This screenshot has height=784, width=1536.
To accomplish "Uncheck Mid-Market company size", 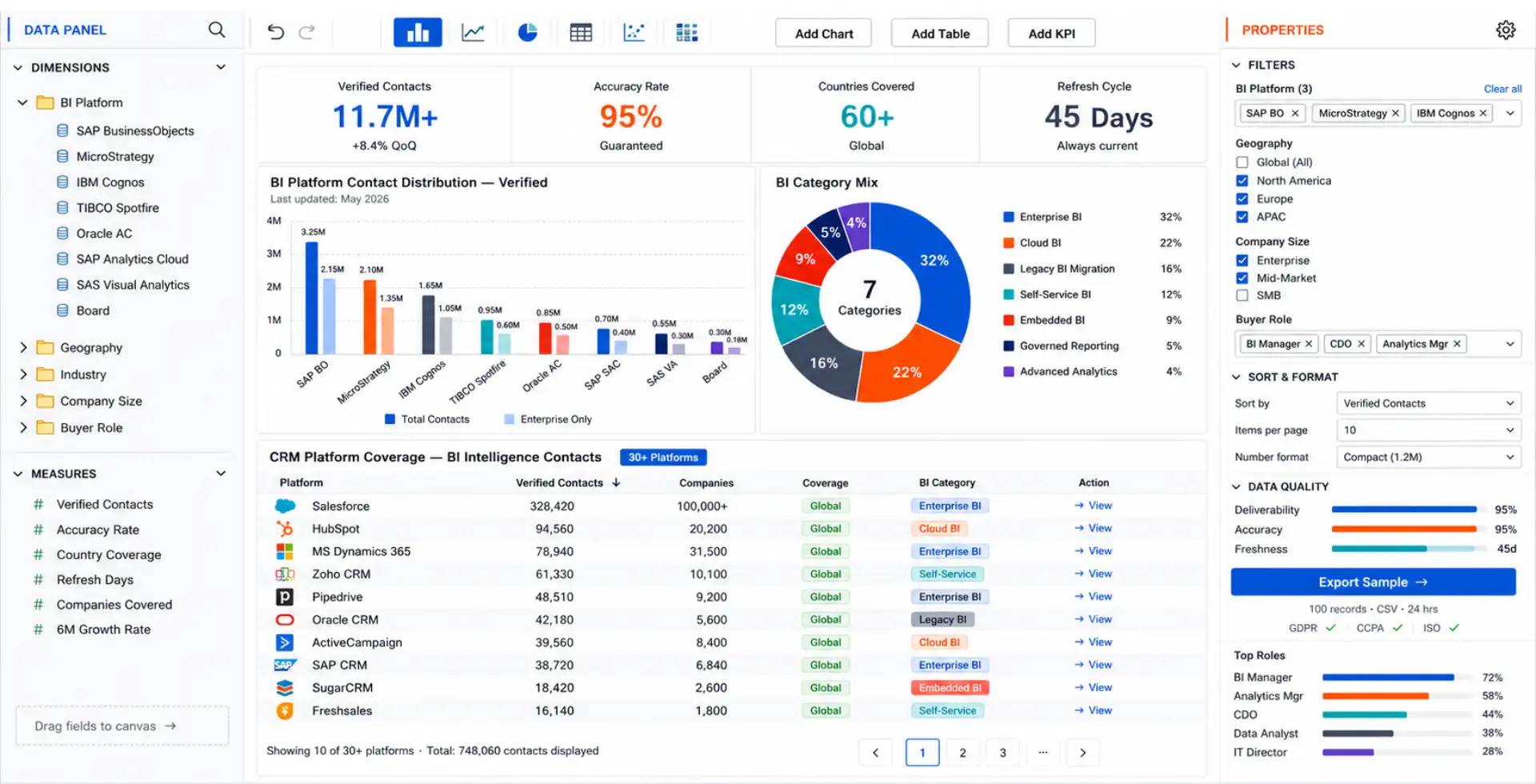I will coord(1242,278).
